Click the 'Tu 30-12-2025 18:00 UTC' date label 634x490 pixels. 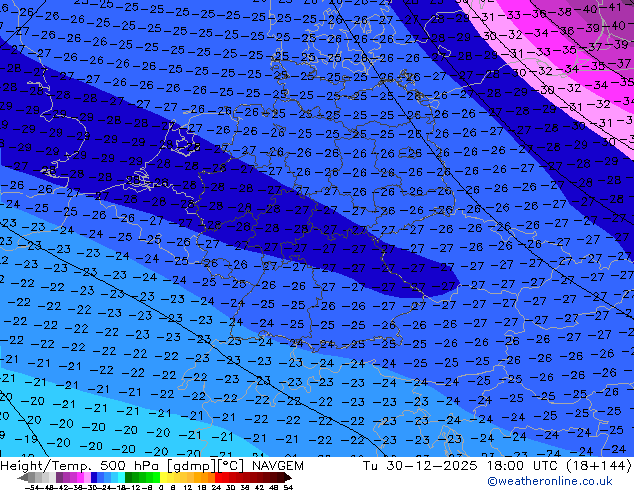point(461,466)
